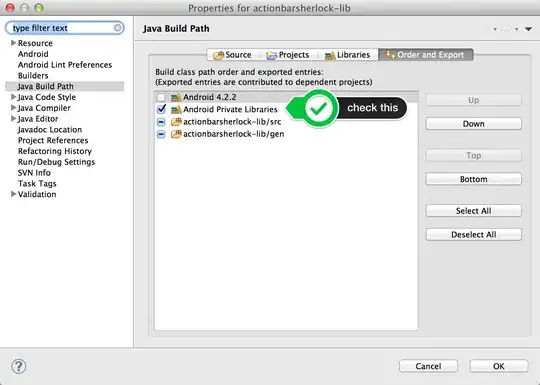
Task: Check the Android 4.2.2 checkbox
Action: [161, 97]
